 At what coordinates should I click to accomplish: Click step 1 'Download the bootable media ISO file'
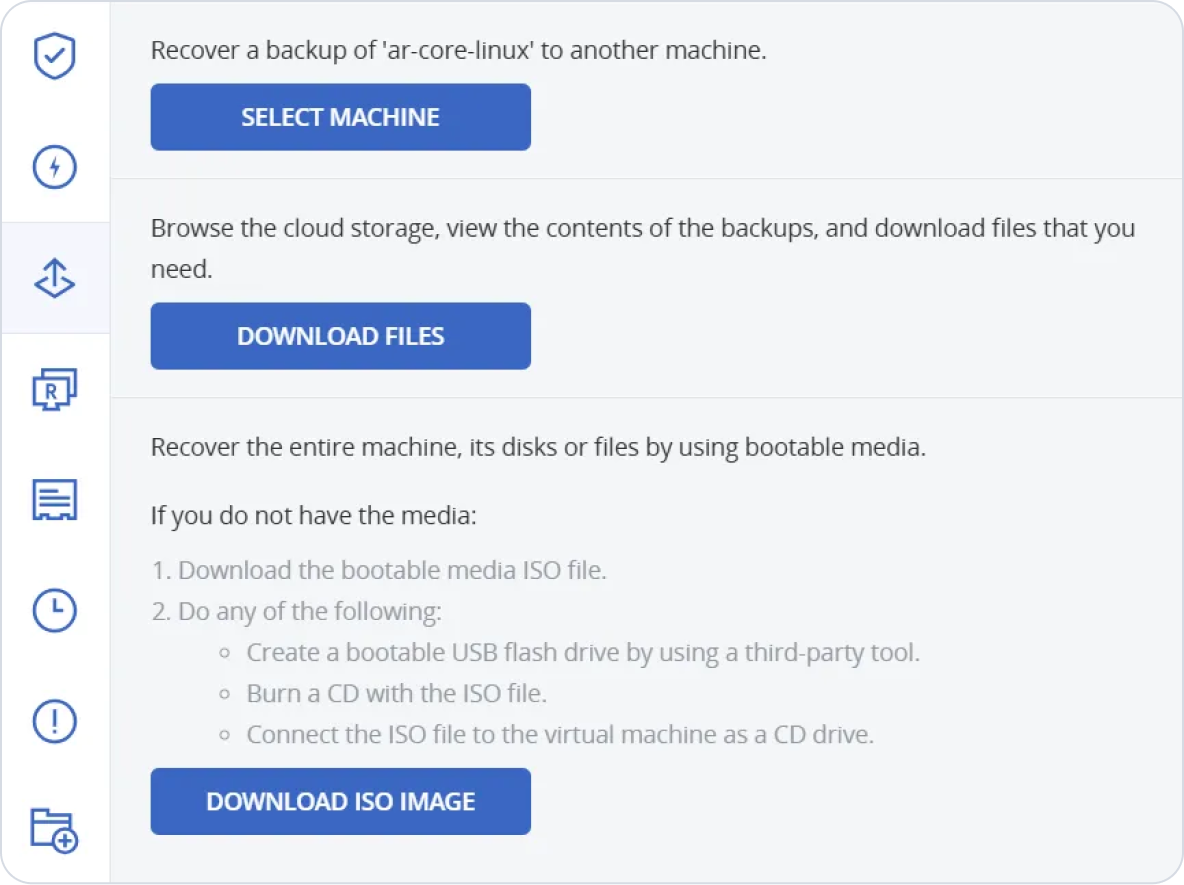[379, 571]
